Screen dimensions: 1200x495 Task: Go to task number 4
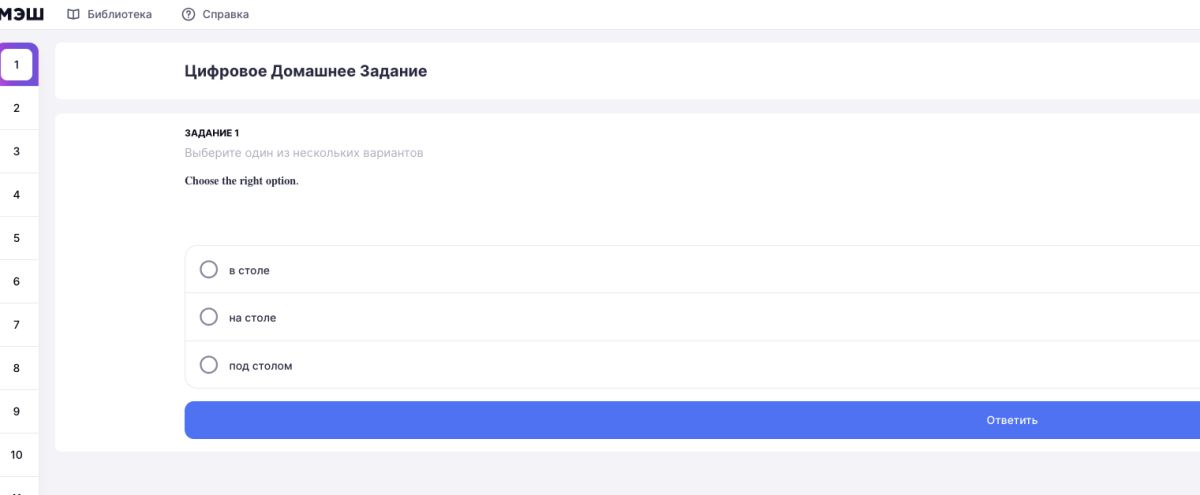coord(17,195)
